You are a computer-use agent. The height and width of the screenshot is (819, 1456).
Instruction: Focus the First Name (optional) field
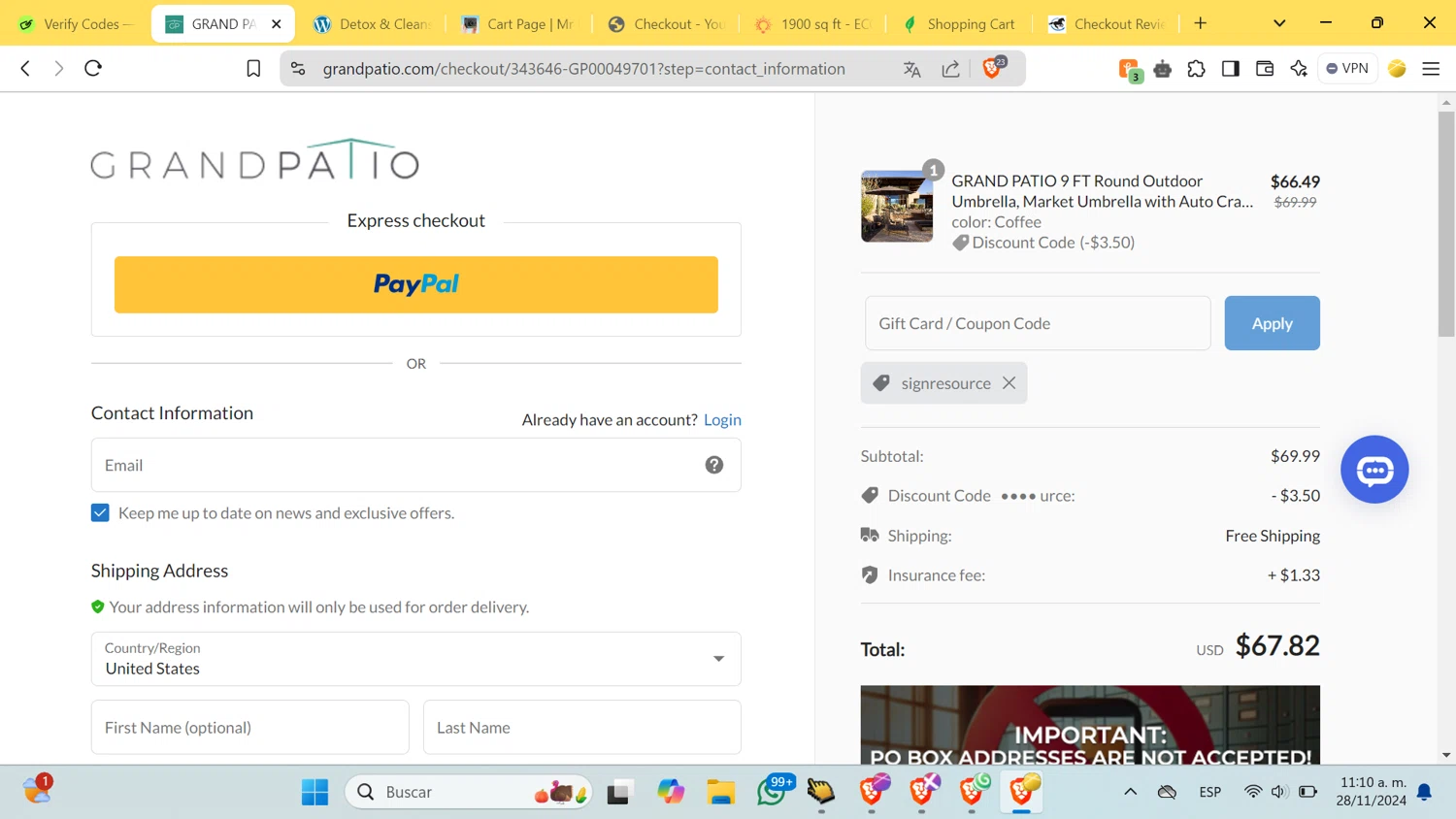(250, 727)
